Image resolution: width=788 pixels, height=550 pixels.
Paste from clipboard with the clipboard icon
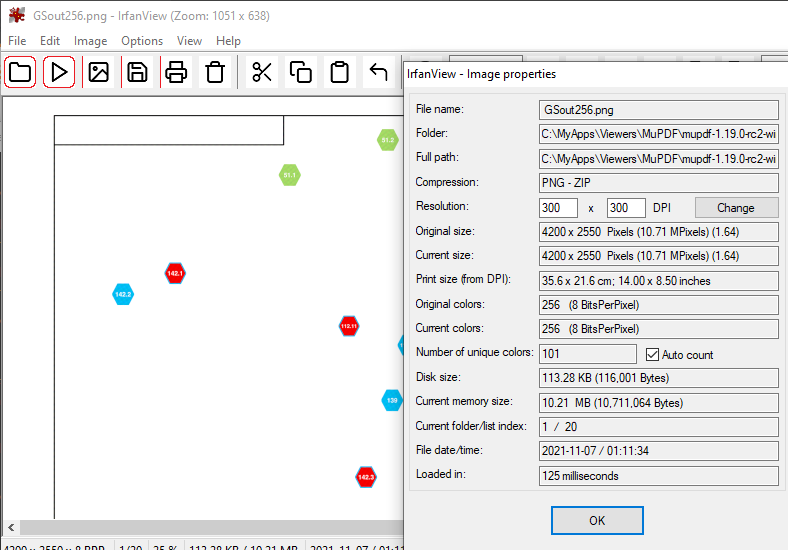point(340,72)
